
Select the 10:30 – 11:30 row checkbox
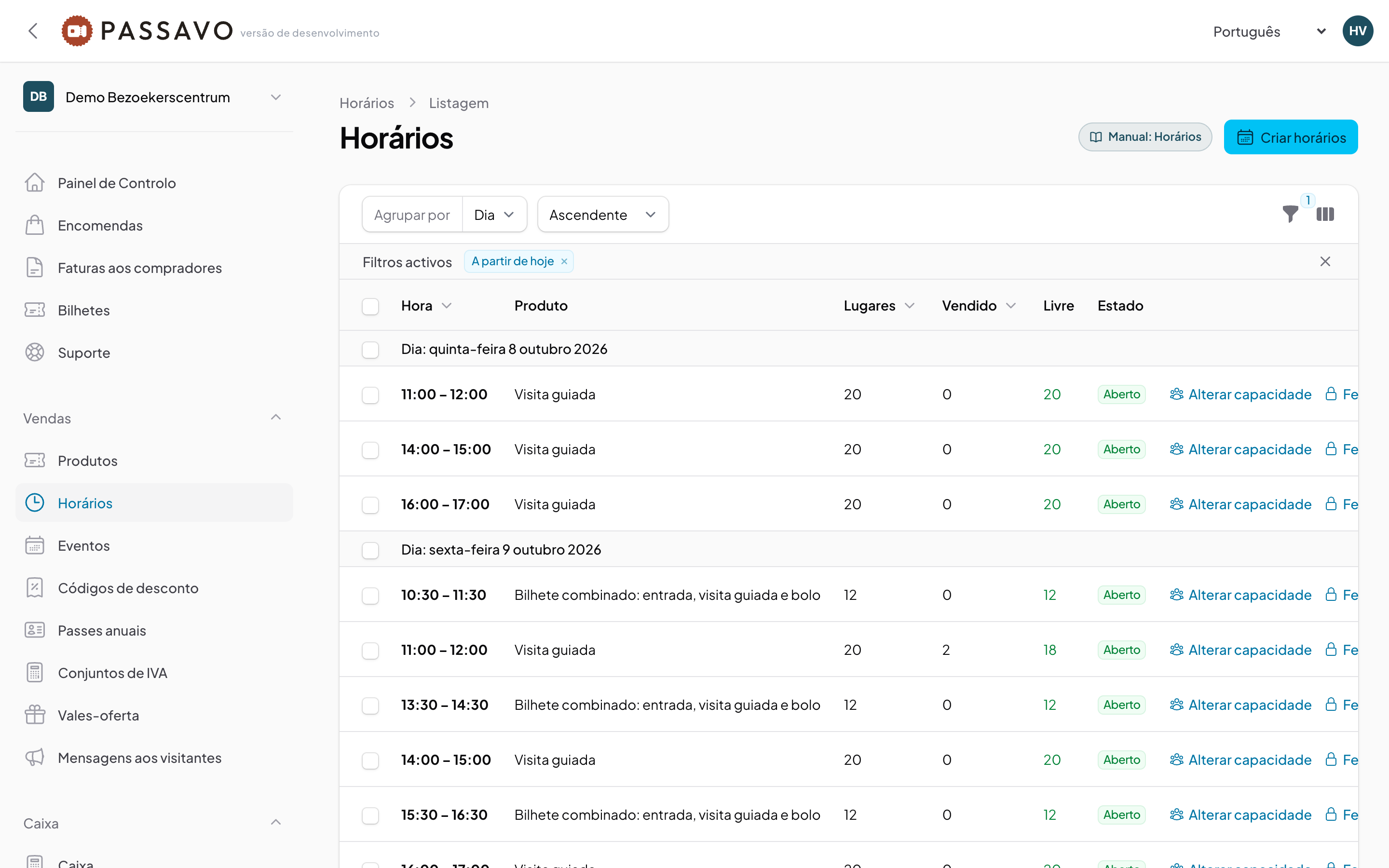(370, 596)
